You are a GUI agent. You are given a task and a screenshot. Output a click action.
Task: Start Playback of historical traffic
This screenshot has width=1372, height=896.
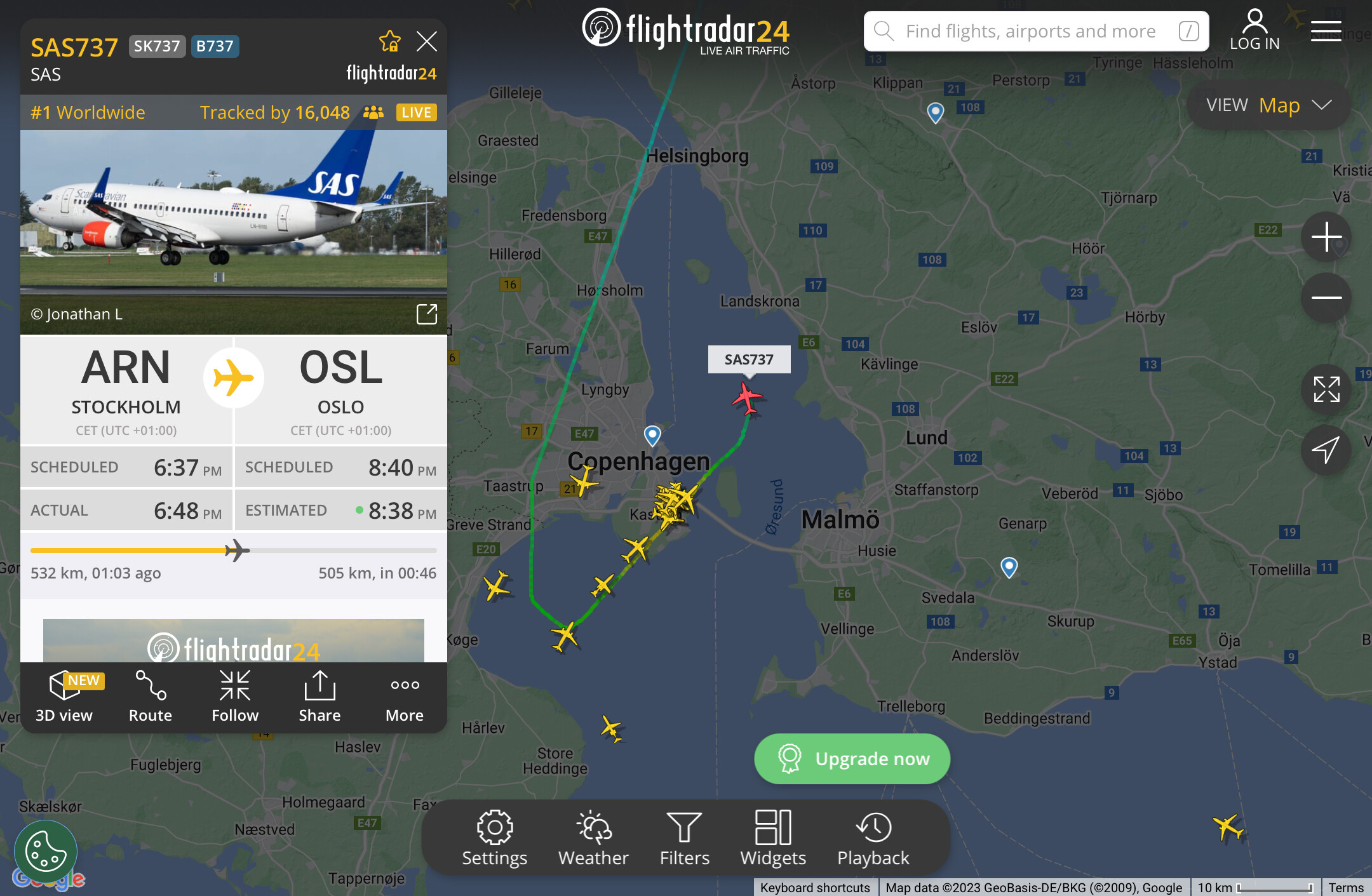[873, 838]
